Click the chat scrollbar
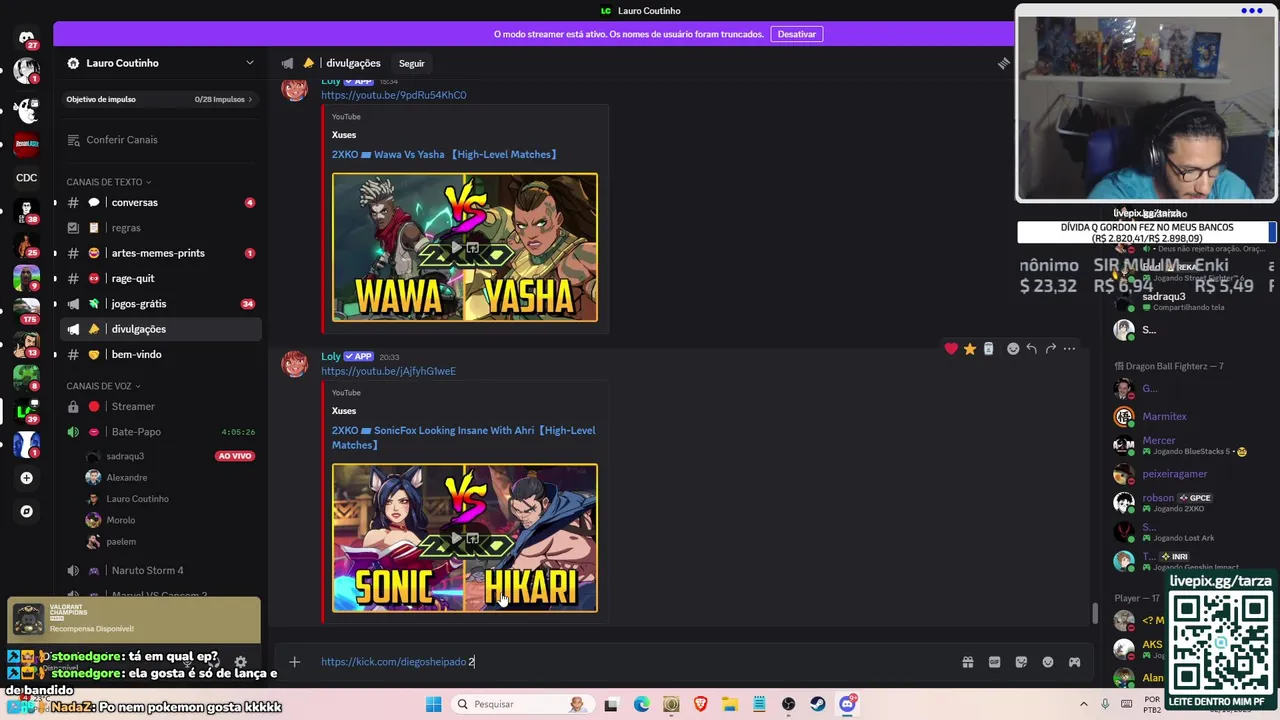Screen dimensions: 1280x720 pos(1096,612)
